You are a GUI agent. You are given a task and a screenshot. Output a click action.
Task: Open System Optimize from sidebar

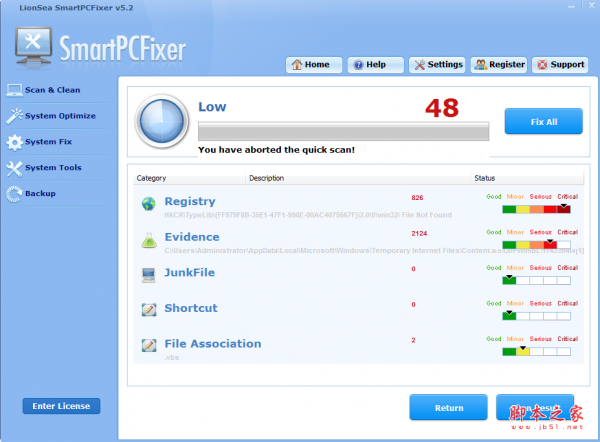60,116
